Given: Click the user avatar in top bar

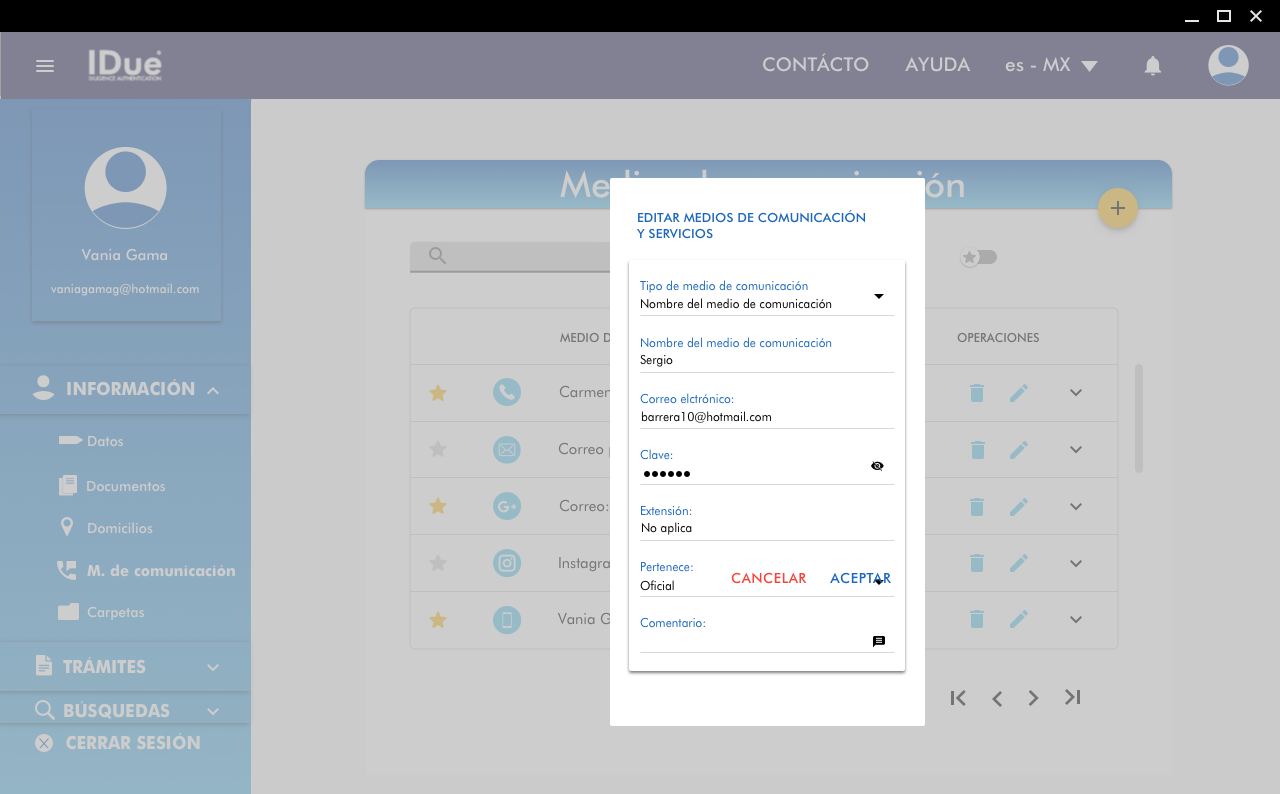Looking at the screenshot, I should (1227, 66).
